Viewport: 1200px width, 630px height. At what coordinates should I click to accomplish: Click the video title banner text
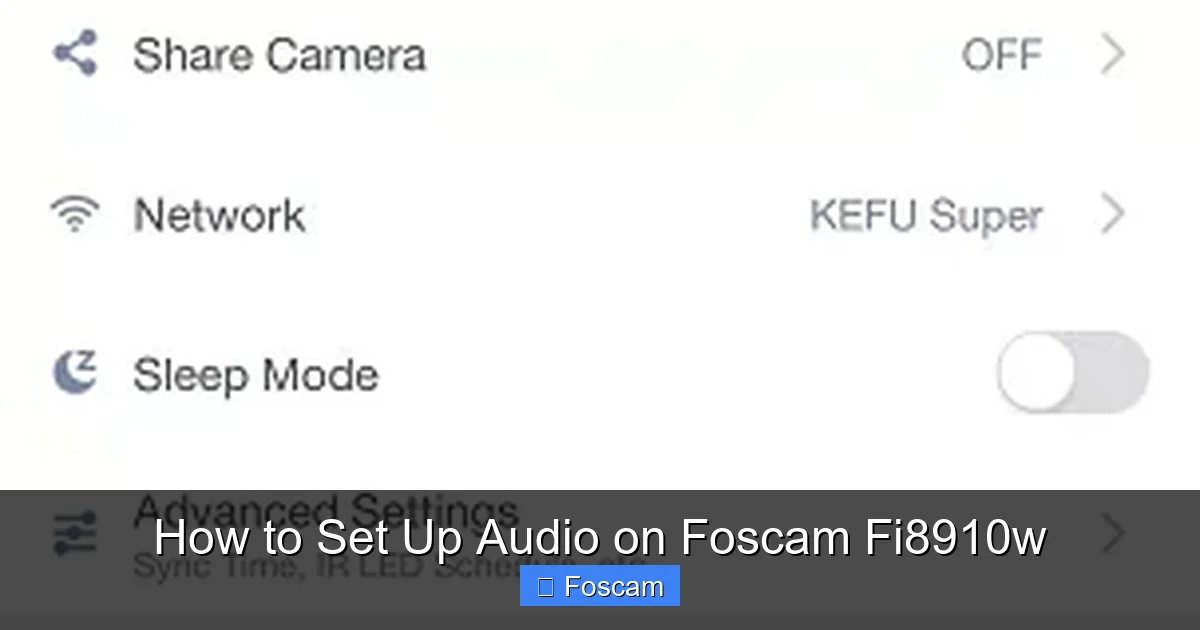click(x=600, y=537)
